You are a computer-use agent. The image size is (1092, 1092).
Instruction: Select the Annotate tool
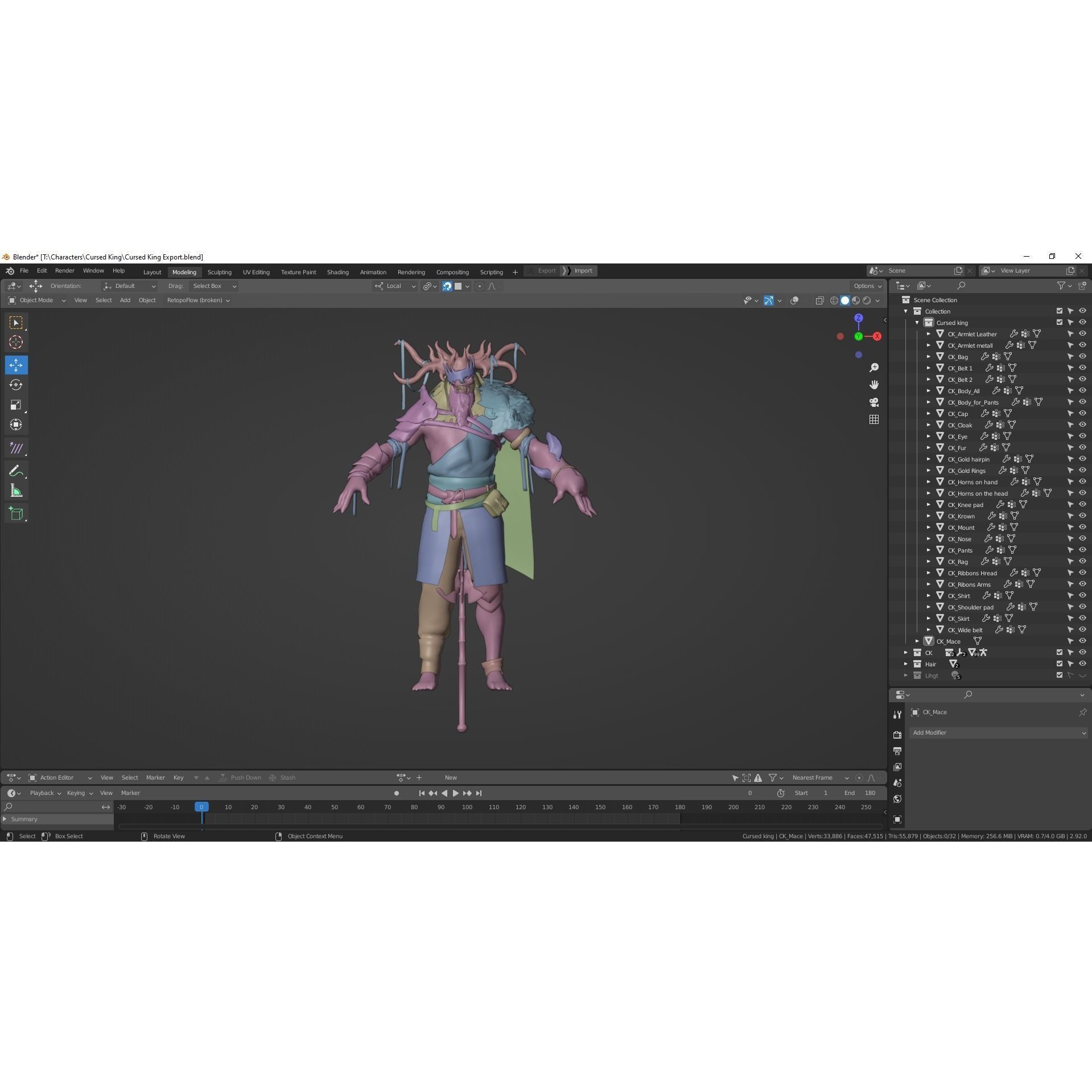16,470
